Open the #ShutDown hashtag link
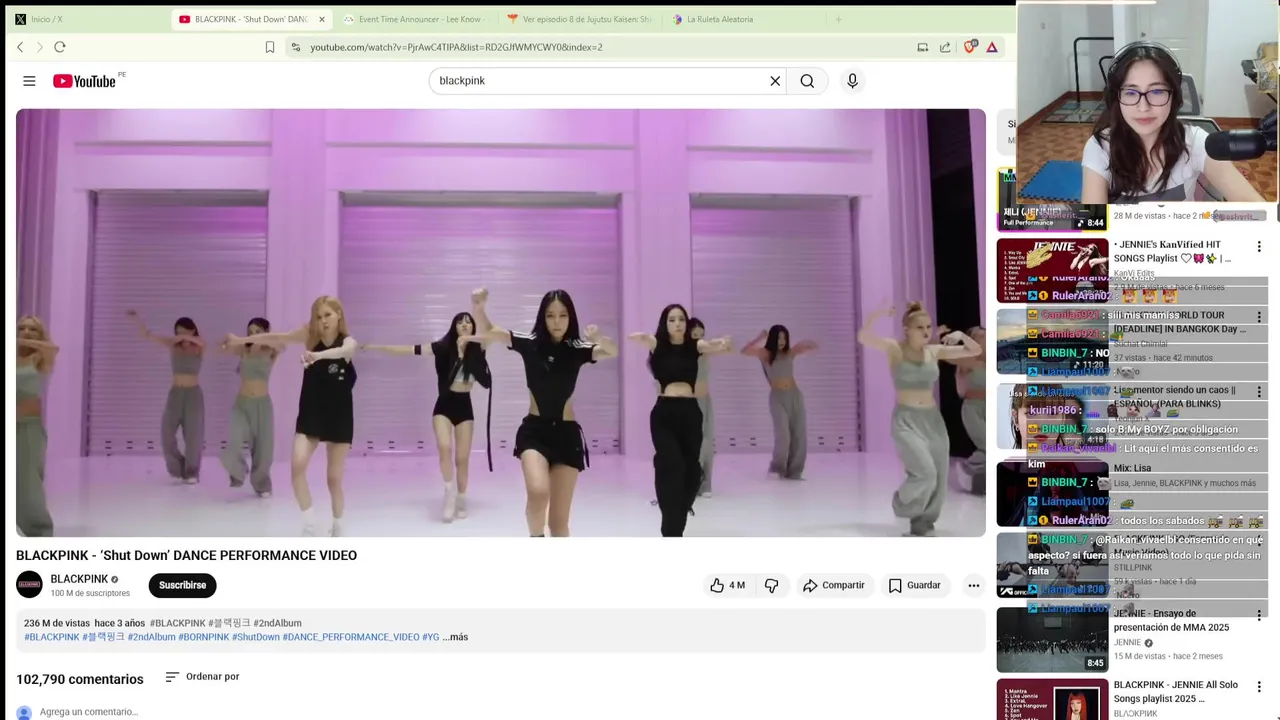Screen dimensions: 1280x720 click(256, 637)
